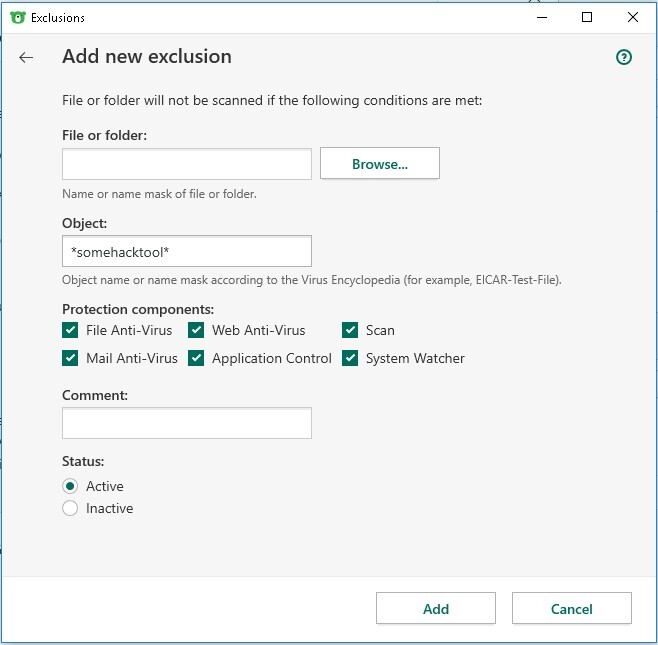
Task: Disable the Scan component checkbox
Action: click(350, 330)
